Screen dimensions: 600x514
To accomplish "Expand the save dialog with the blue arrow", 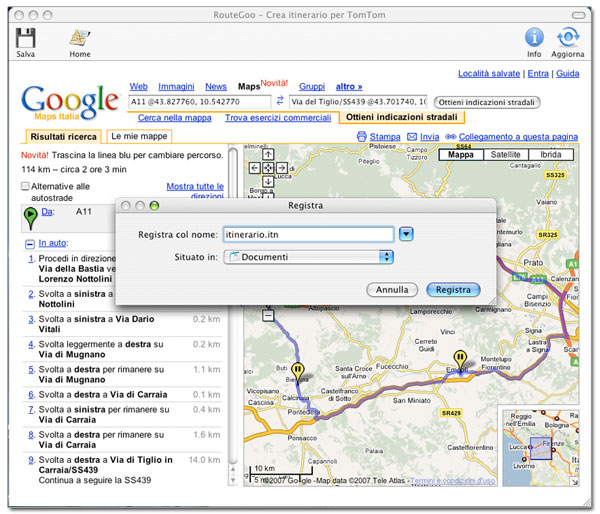I will [x=406, y=234].
